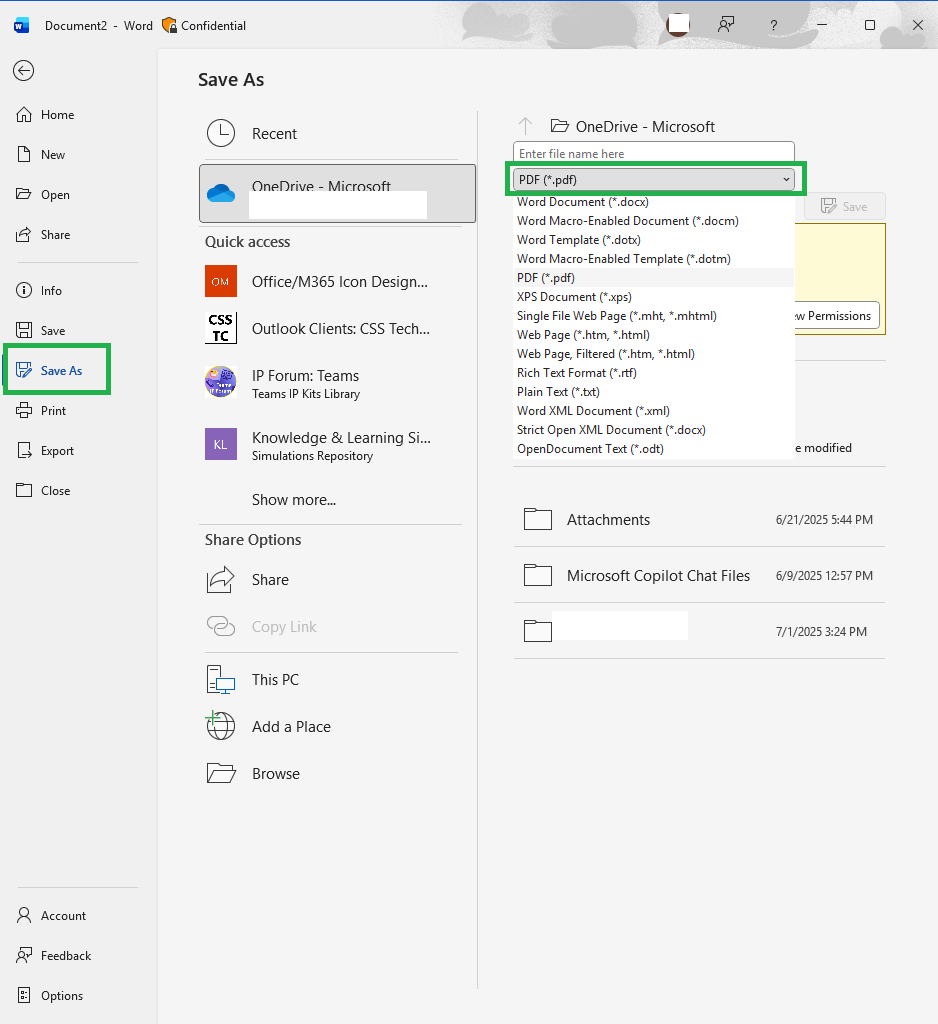Click the up-one-level arrow
The image size is (938, 1024).
pos(525,126)
